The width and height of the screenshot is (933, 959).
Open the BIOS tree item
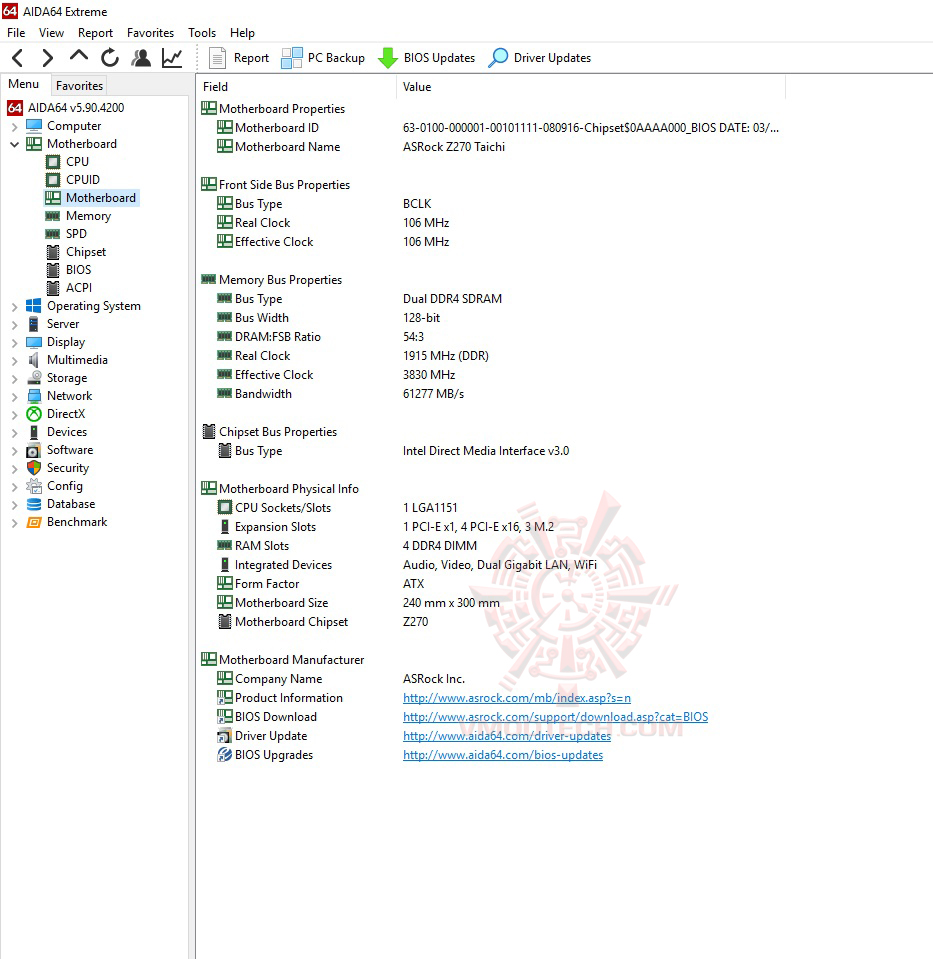tap(69, 270)
